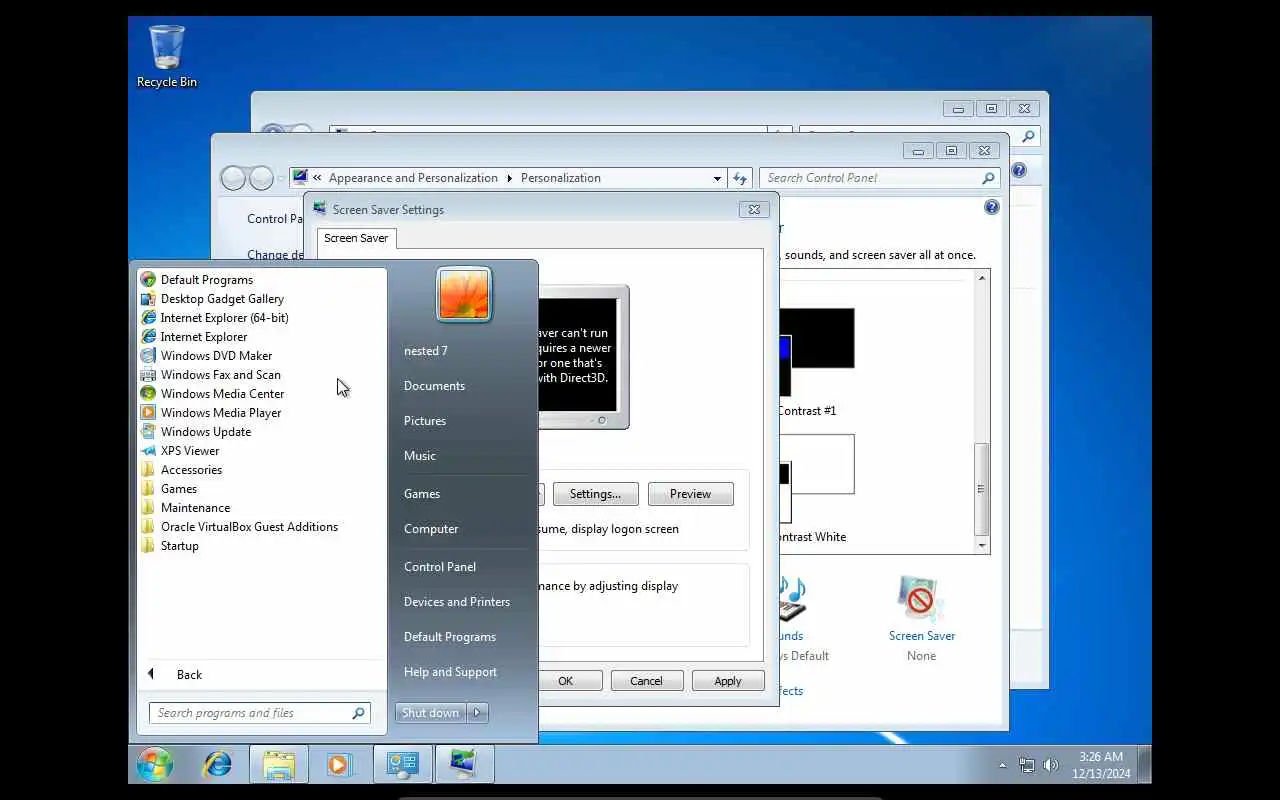Click the search magnifier in Control Panel
Screen dimensions: 1280x800
point(988,178)
